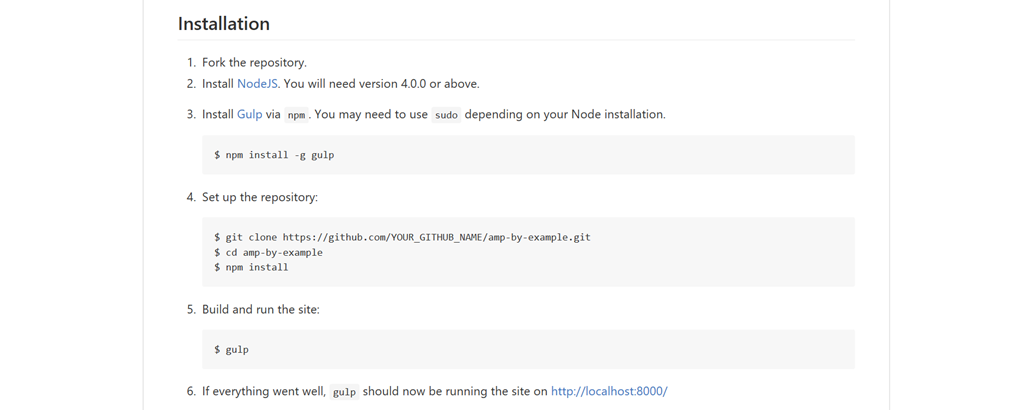Click the inline sudo code word

[x=447, y=115]
